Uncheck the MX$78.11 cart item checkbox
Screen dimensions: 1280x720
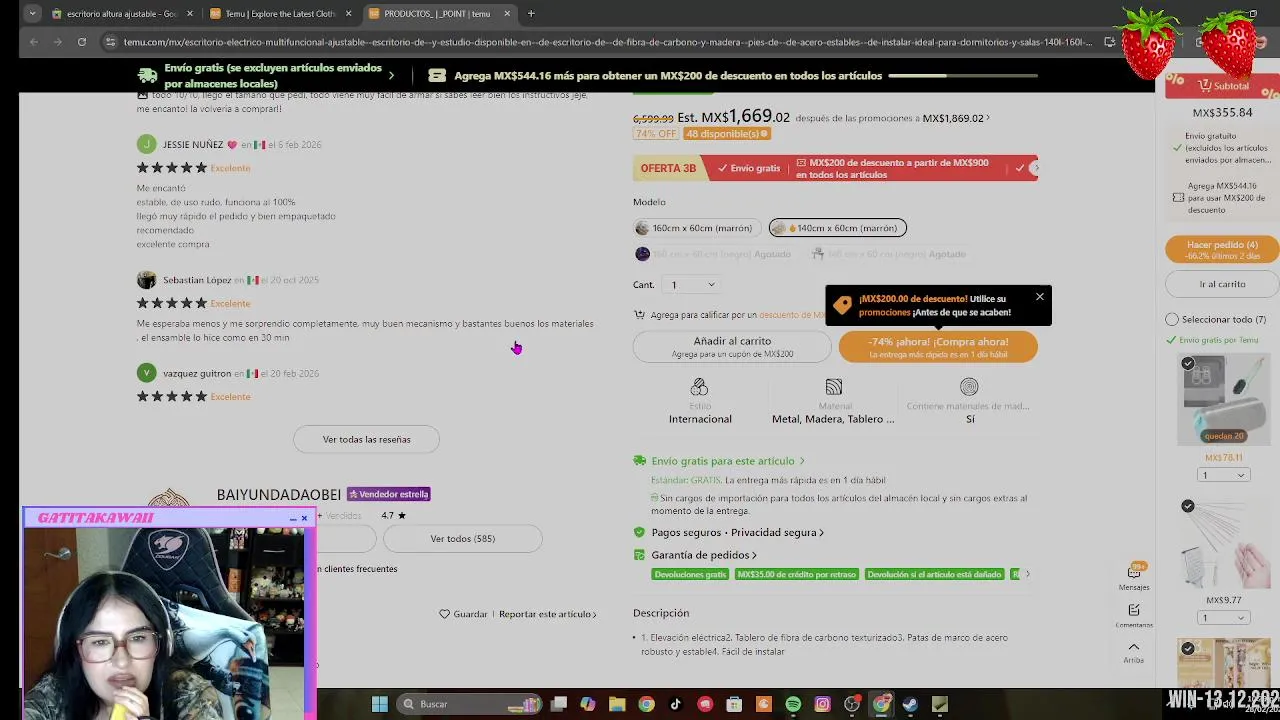[x=1188, y=364]
